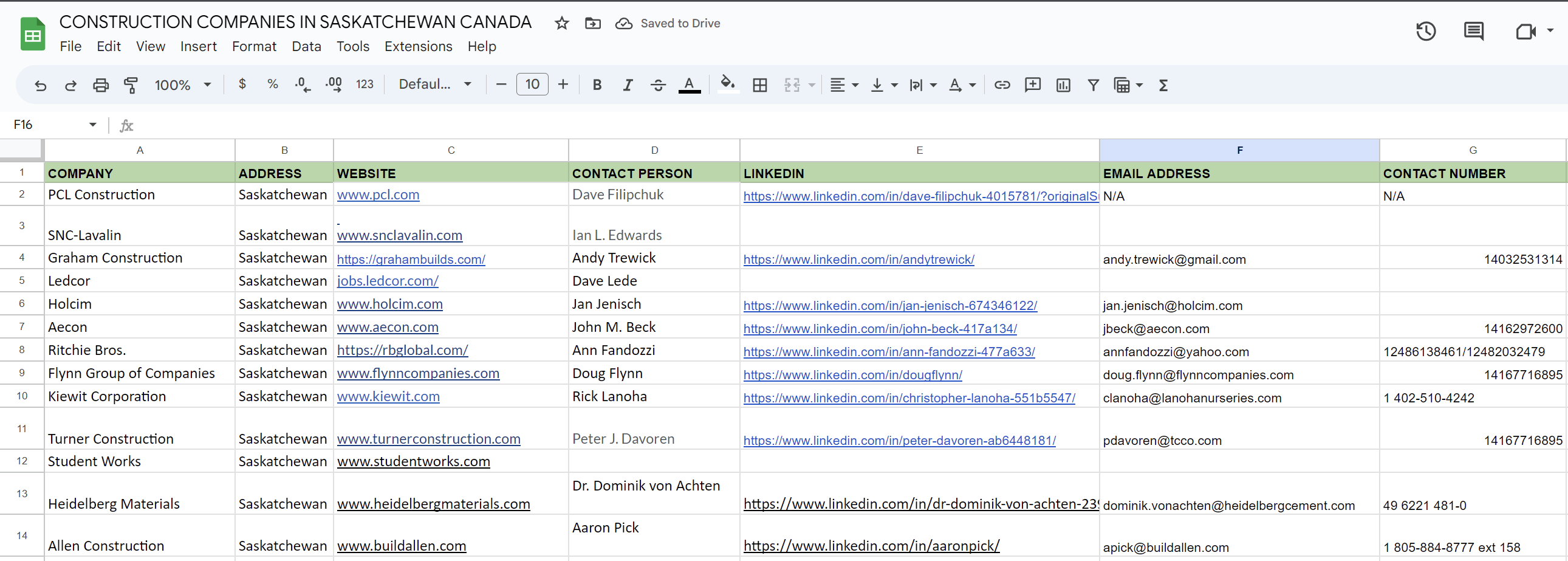Screen dimensions: 1568x561
Task: Insert a link with the link icon
Action: (1002, 85)
